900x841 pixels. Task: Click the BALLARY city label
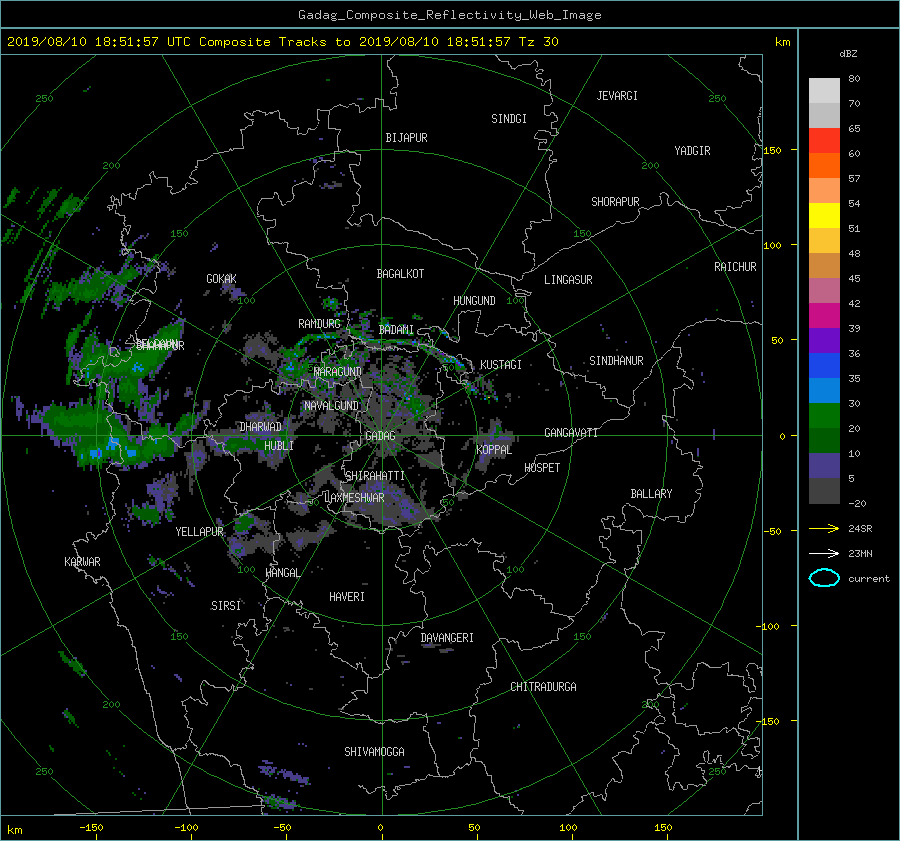(x=651, y=494)
